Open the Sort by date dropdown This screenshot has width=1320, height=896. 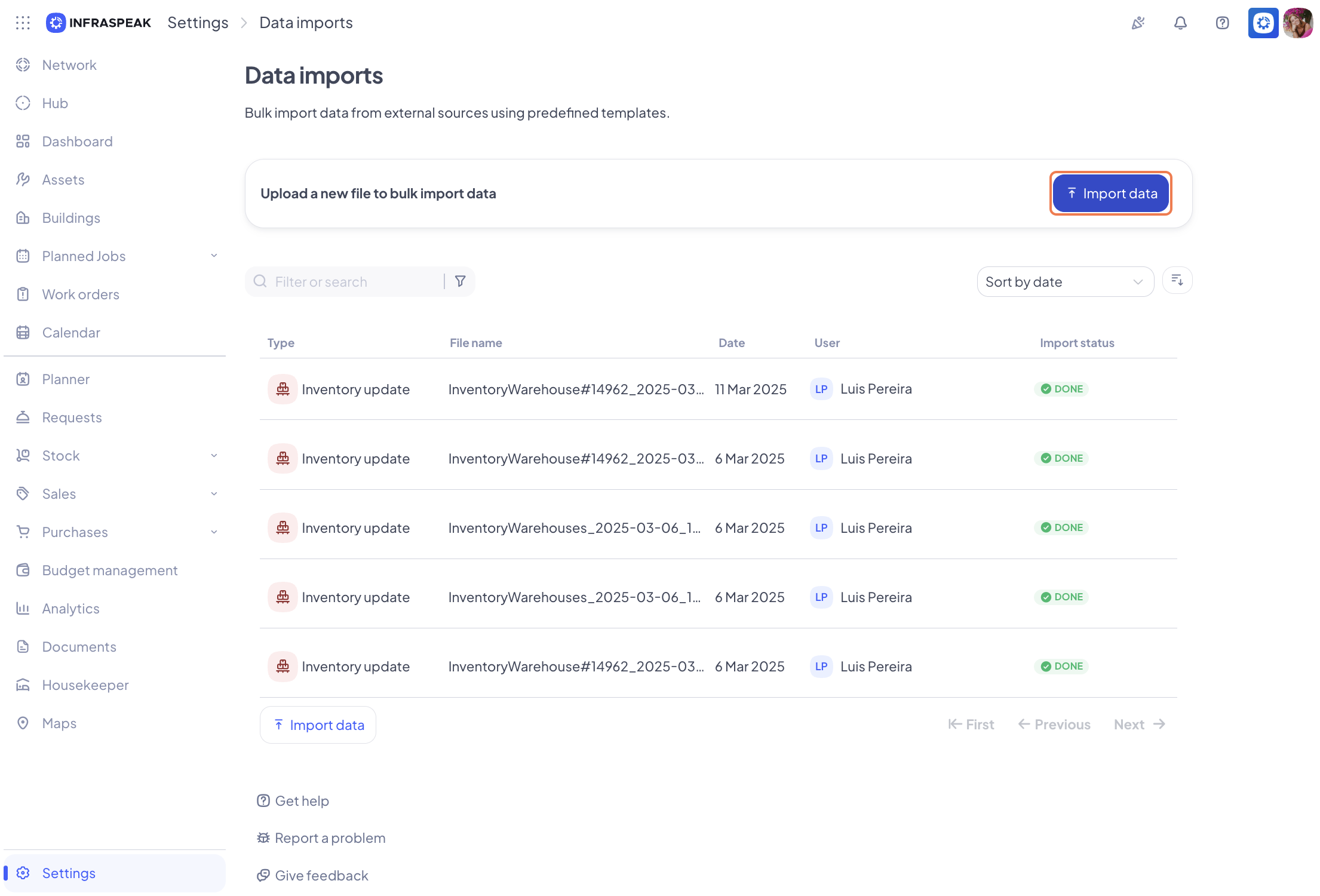click(1065, 281)
